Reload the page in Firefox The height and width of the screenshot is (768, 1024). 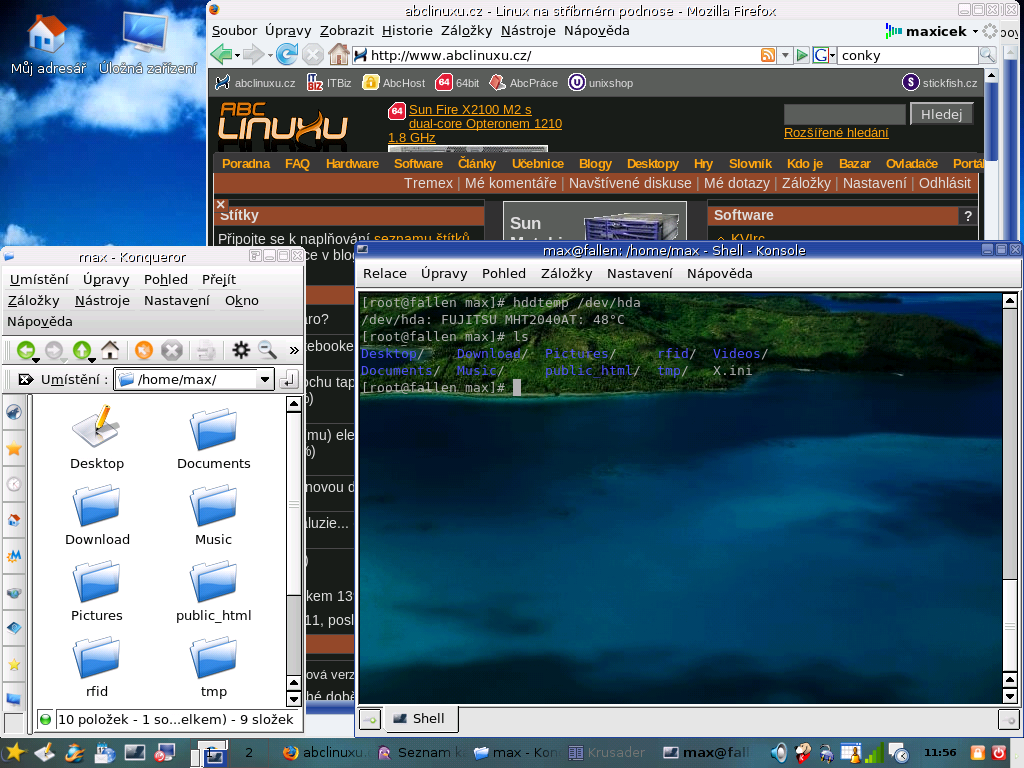(287, 54)
